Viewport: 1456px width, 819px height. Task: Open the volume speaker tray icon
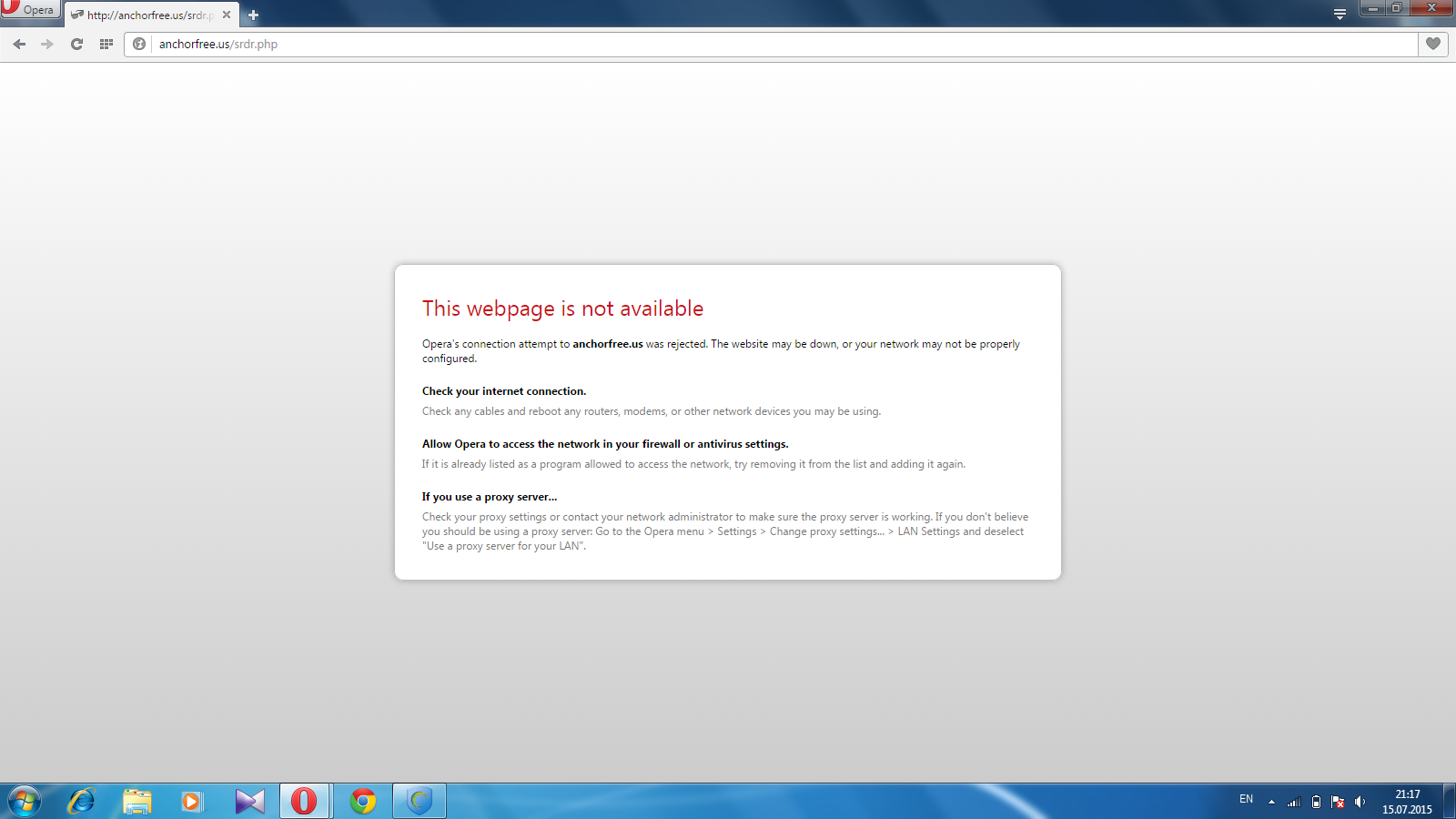pos(1360,802)
